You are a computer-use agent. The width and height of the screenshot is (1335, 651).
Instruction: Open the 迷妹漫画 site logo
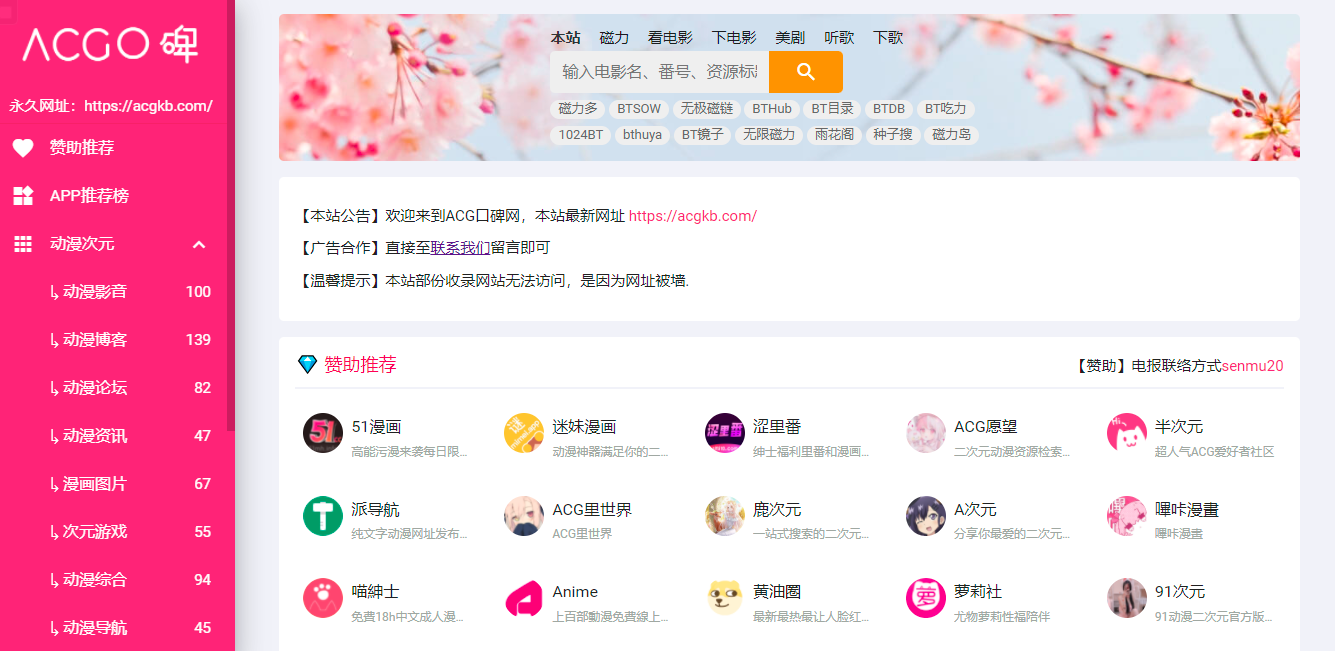click(524, 433)
